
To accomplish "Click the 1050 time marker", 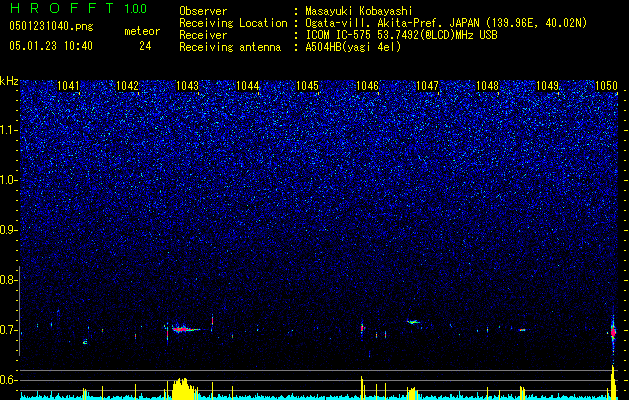I will click(607, 86).
